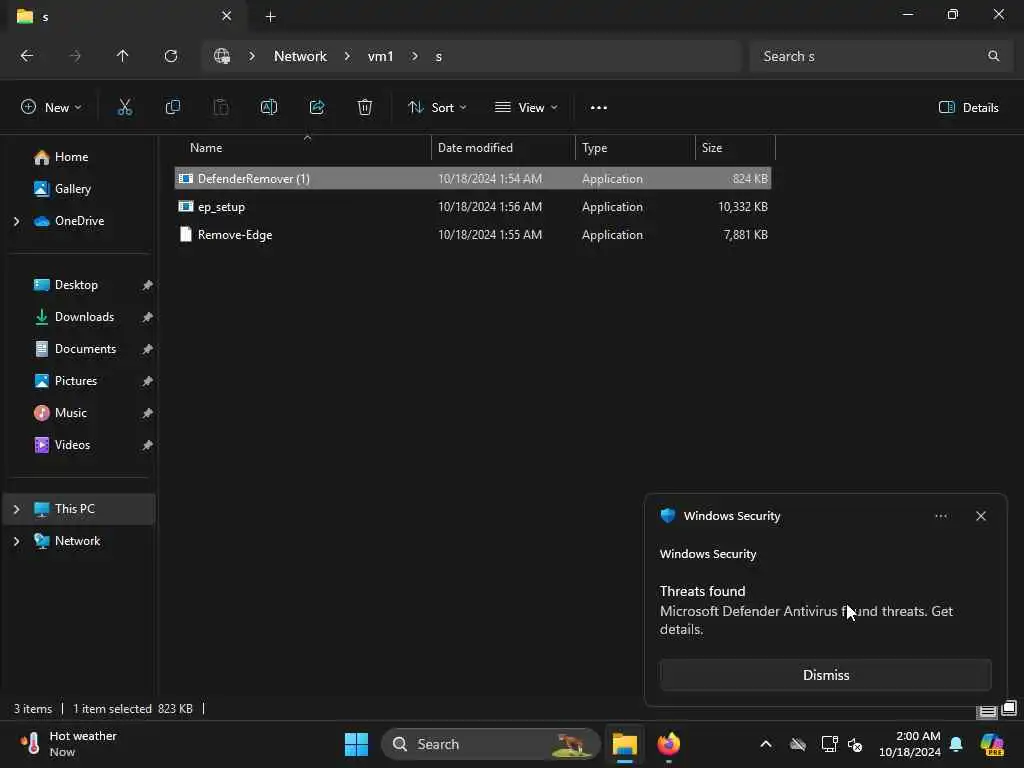Click the search magnifier icon
The image size is (1024, 768).
993,56
